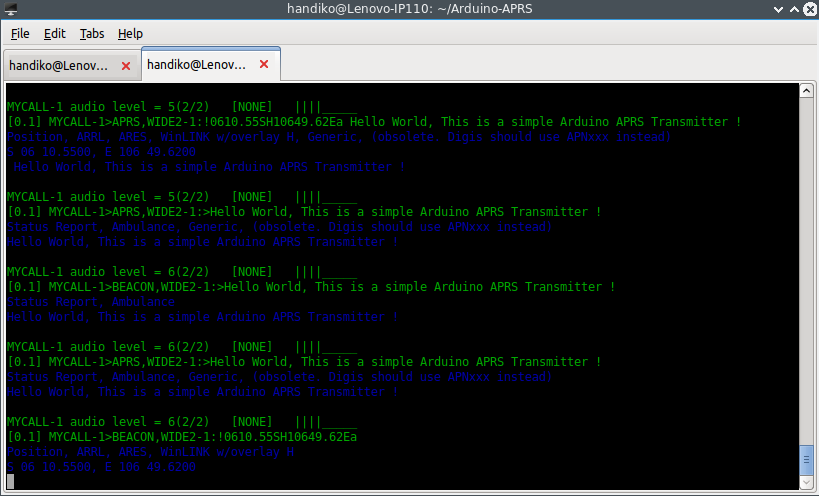819x496 pixels.
Task: Open the Help menu
Action: coord(130,34)
